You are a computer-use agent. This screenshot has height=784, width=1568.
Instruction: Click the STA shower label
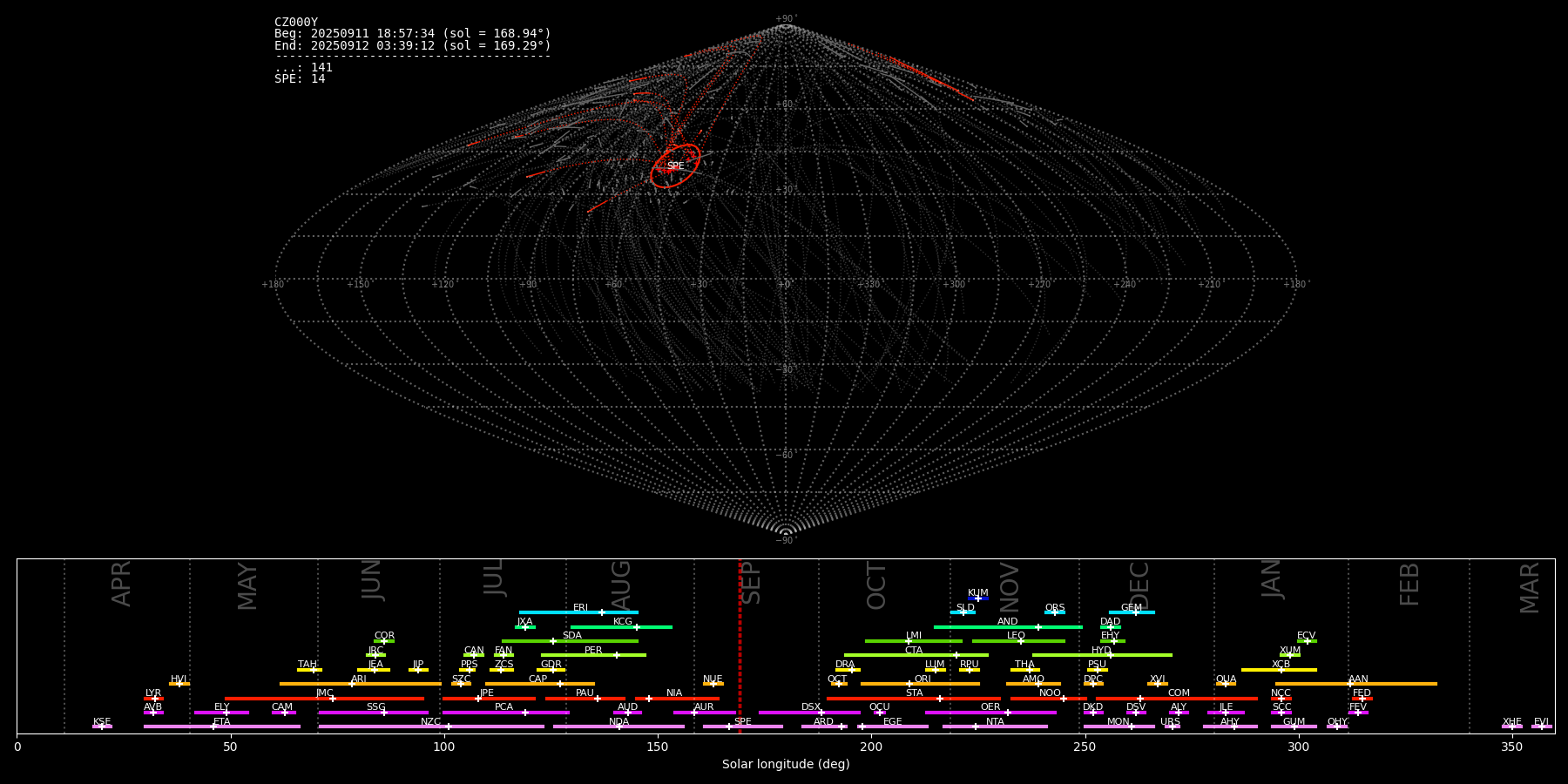click(x=914, y=693)
